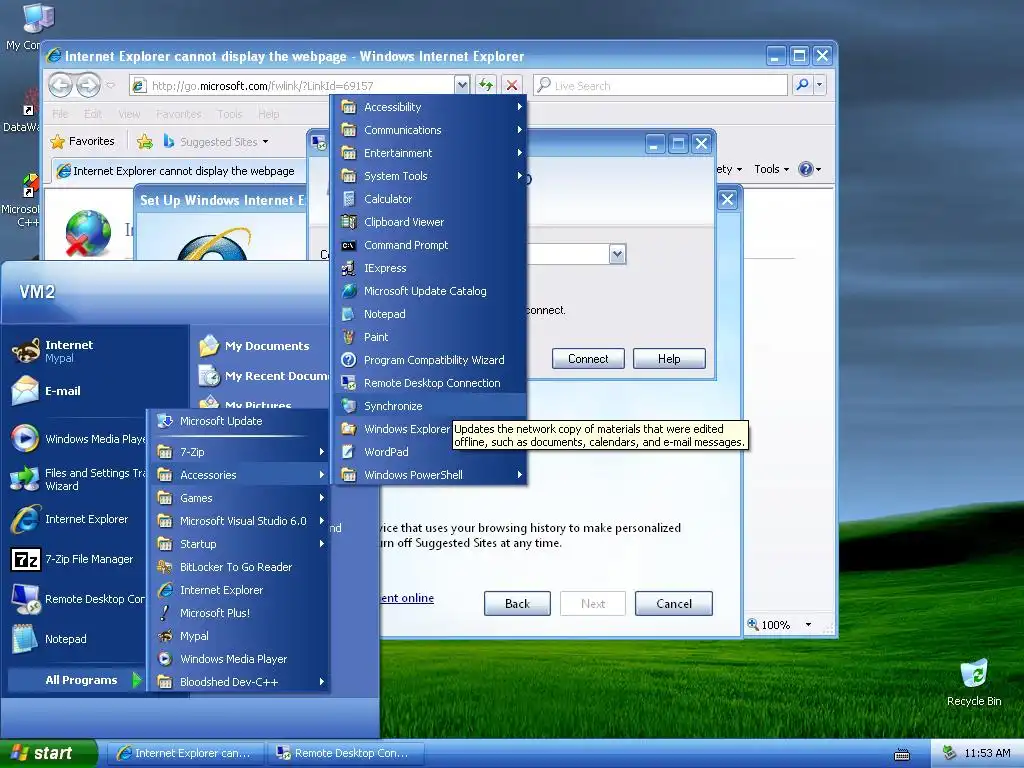Switch to Internet Explorer taskbar button
Viewport: 1024px width, 768px height.
pyautogui.click(x=185, y=753)
